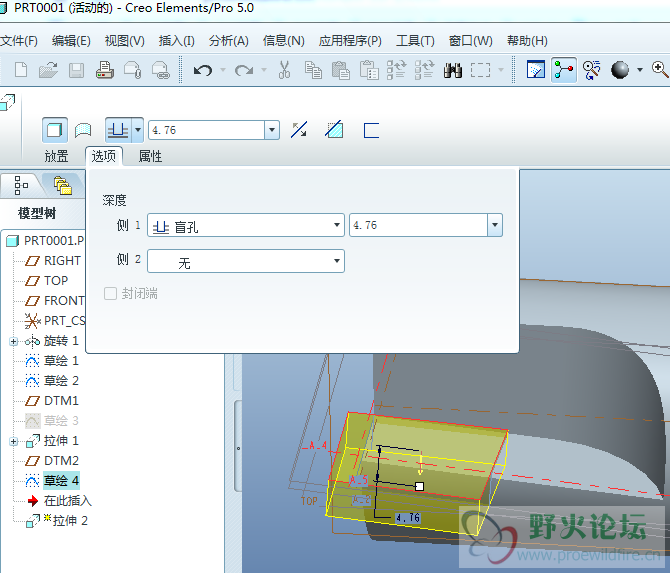
Task: Toggle the spin center icon
Action: coord(564,70)
